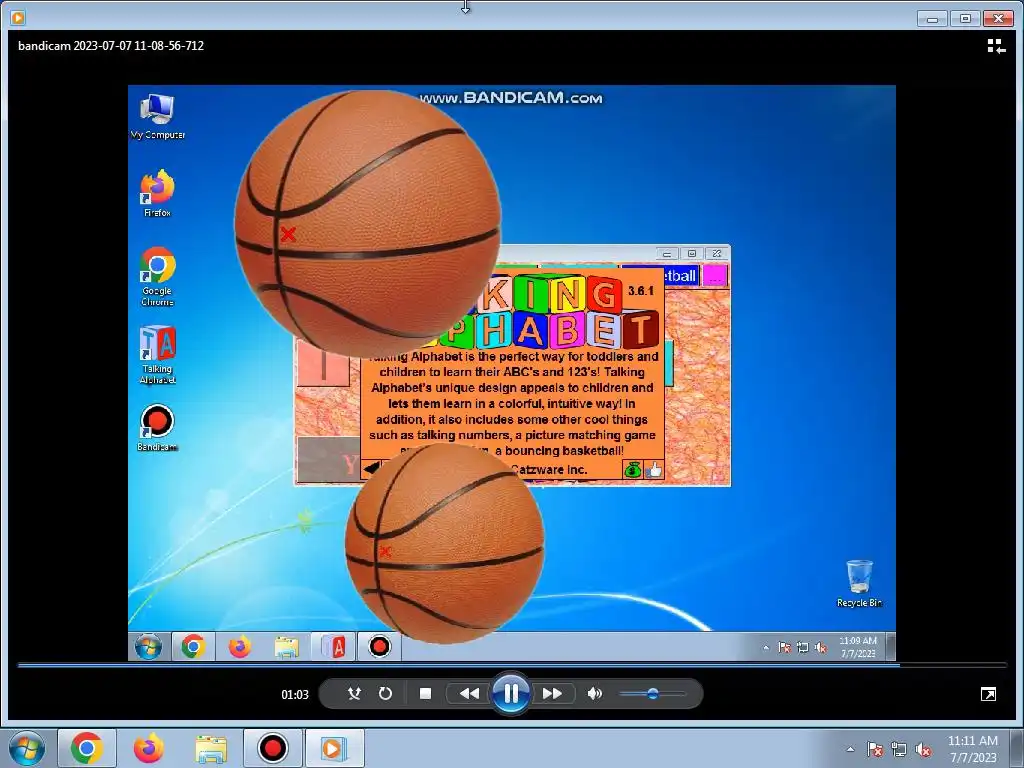This screenshot has width=1024, height=768.
Task: Skip to the next track
Action: tap(552, 694)
